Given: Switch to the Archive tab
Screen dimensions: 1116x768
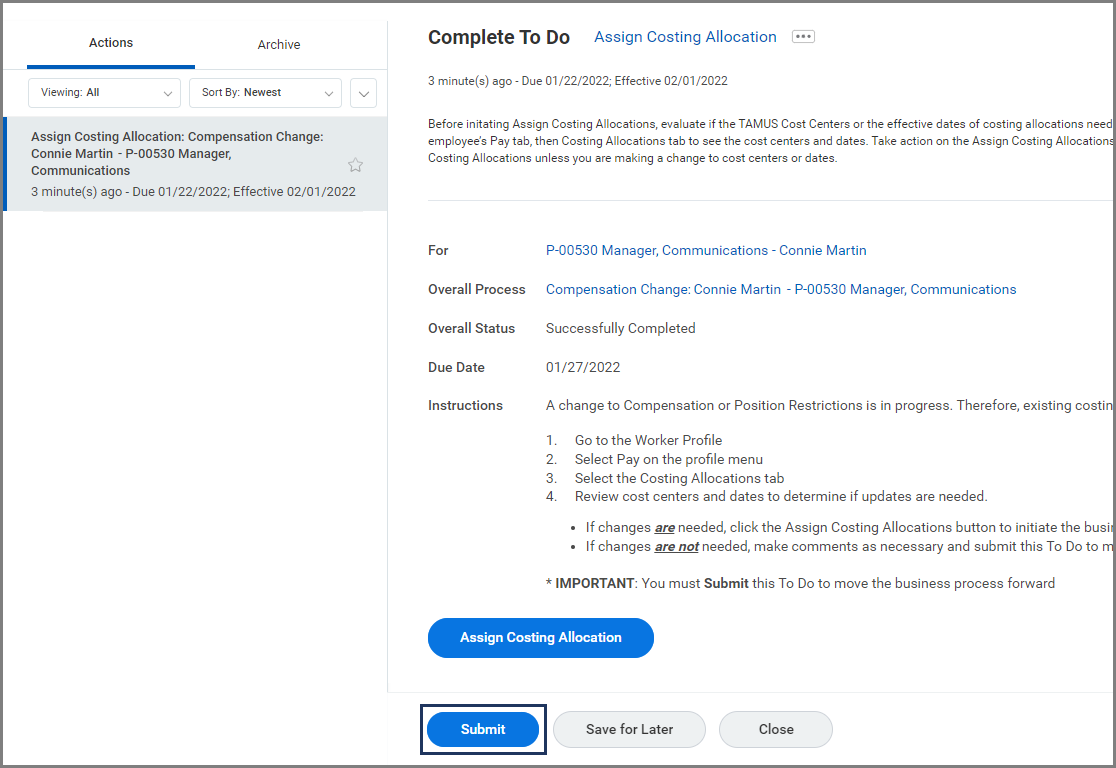Looking at the screenshot, I should (x=279, y=45).
